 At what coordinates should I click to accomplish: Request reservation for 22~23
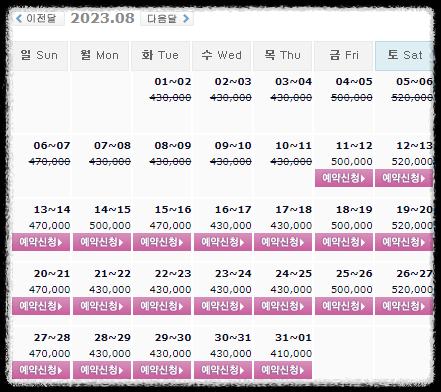click(x=162, y=306)
